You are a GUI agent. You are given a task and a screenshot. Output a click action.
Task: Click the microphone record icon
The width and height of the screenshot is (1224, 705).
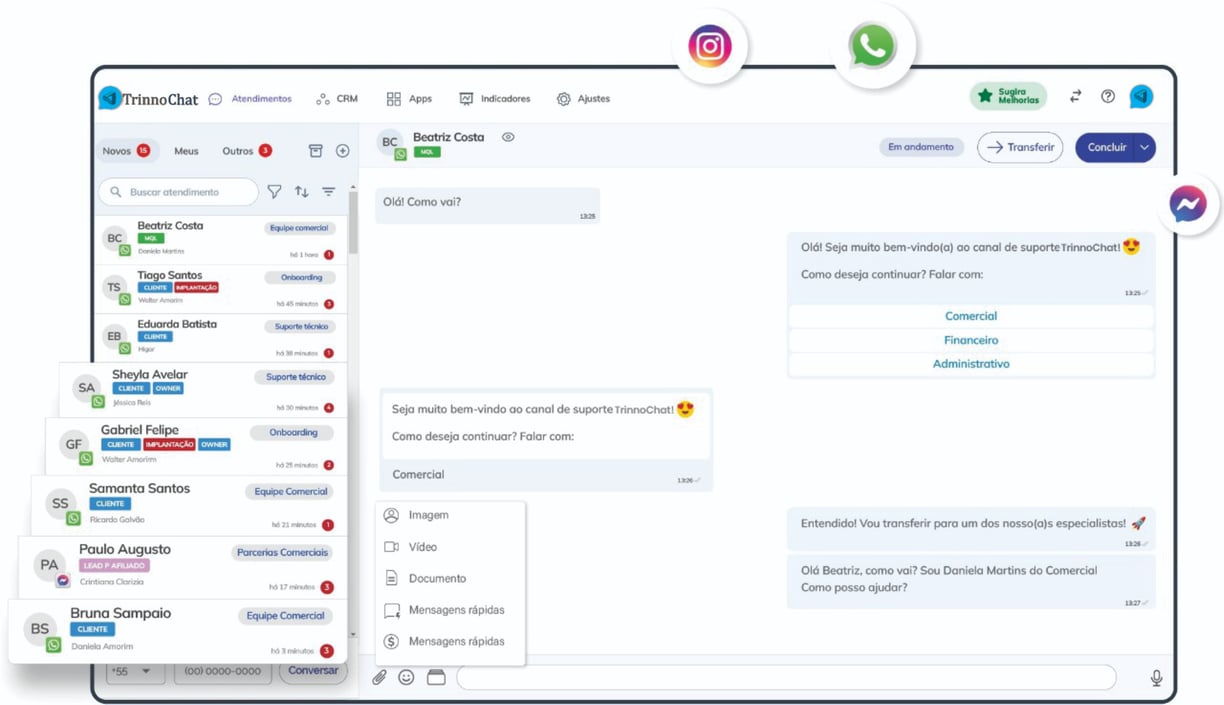(1156, 678)
